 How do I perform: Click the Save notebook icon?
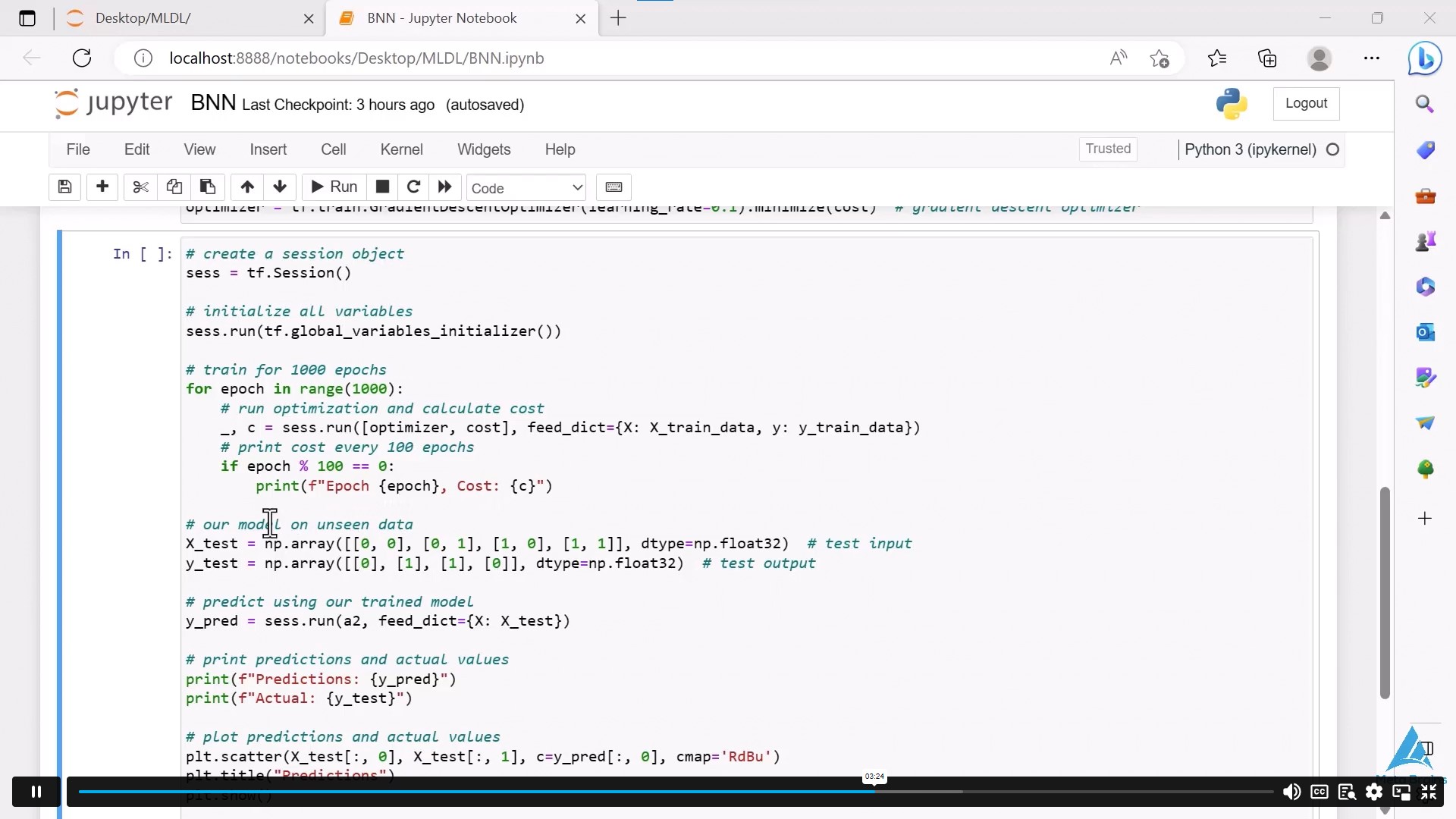pyautogui.click(x=63, y=187)
